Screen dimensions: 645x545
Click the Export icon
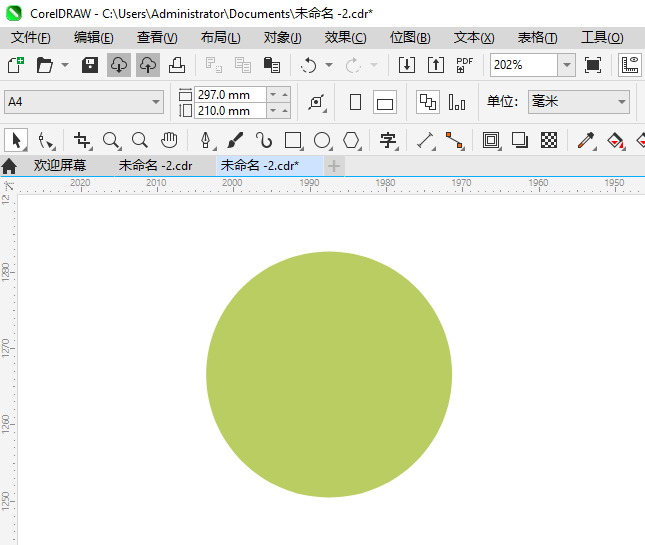pyautogui.click(x=436, y=65)
